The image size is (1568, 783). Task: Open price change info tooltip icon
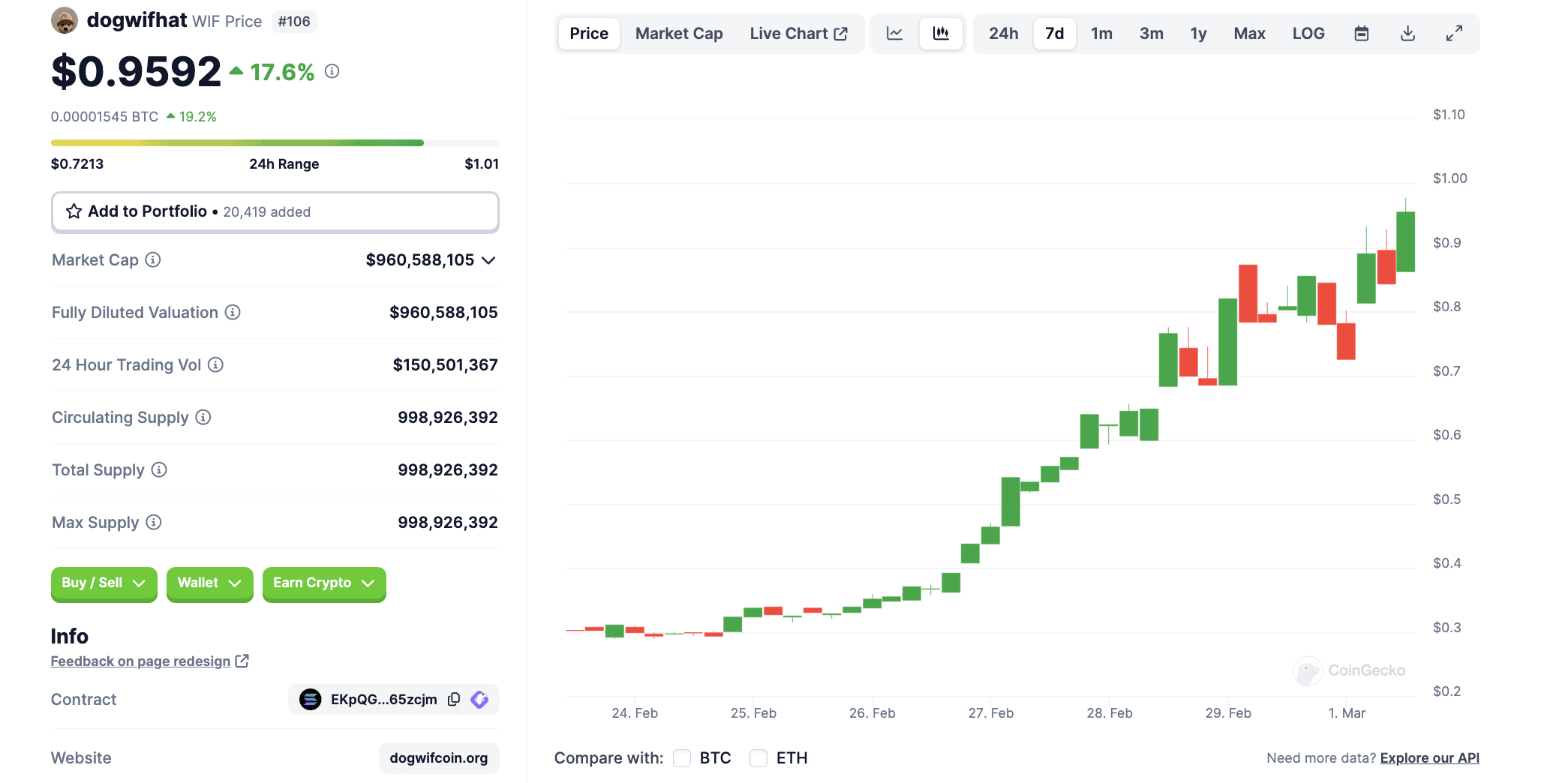tap(332, 71)
